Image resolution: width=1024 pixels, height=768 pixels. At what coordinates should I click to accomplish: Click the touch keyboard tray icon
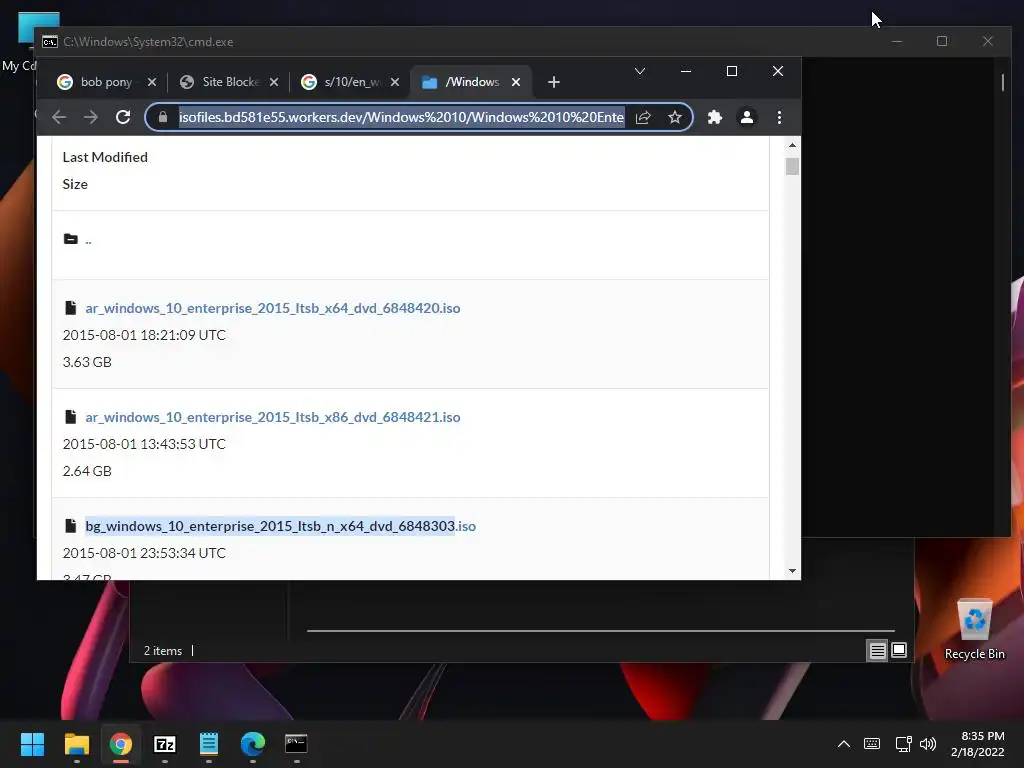872,744
